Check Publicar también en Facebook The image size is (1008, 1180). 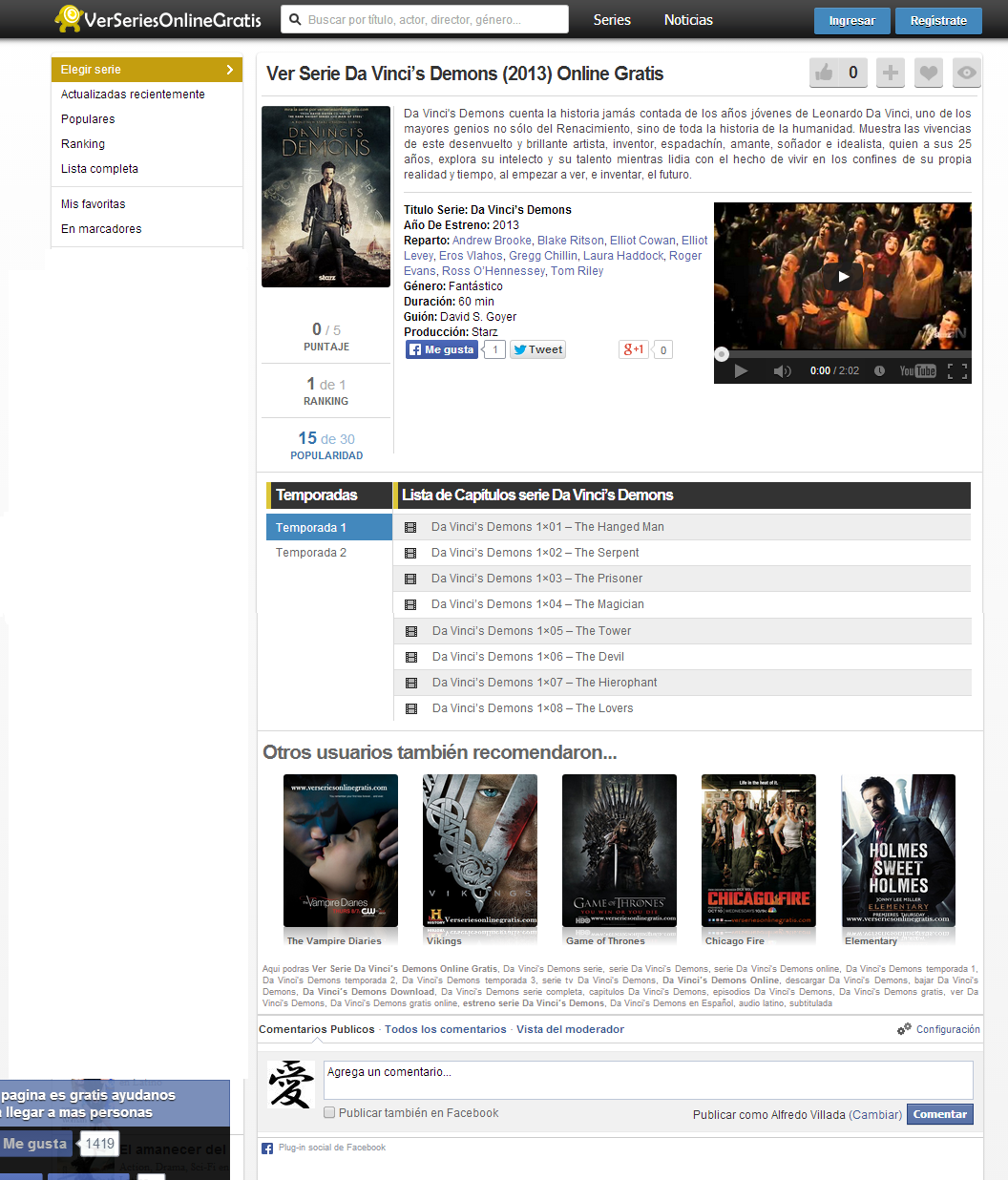click(x=329, y=1113)
